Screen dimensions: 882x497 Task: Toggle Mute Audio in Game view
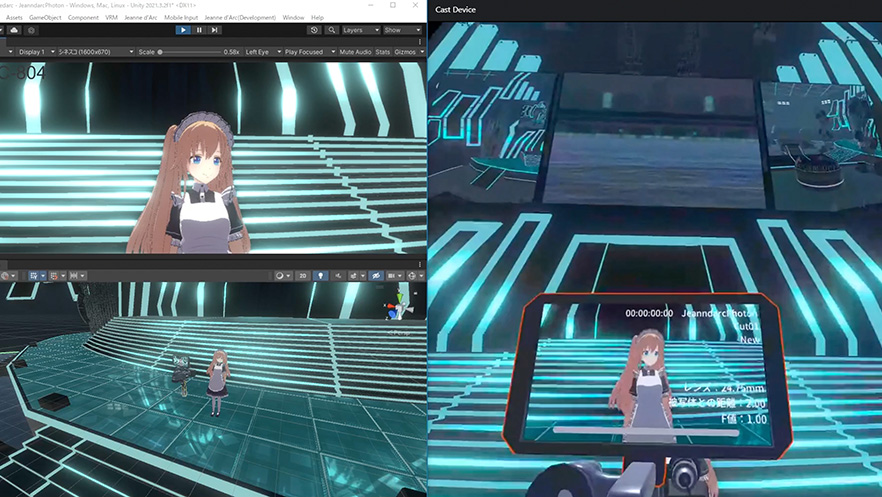click(354, 51)
